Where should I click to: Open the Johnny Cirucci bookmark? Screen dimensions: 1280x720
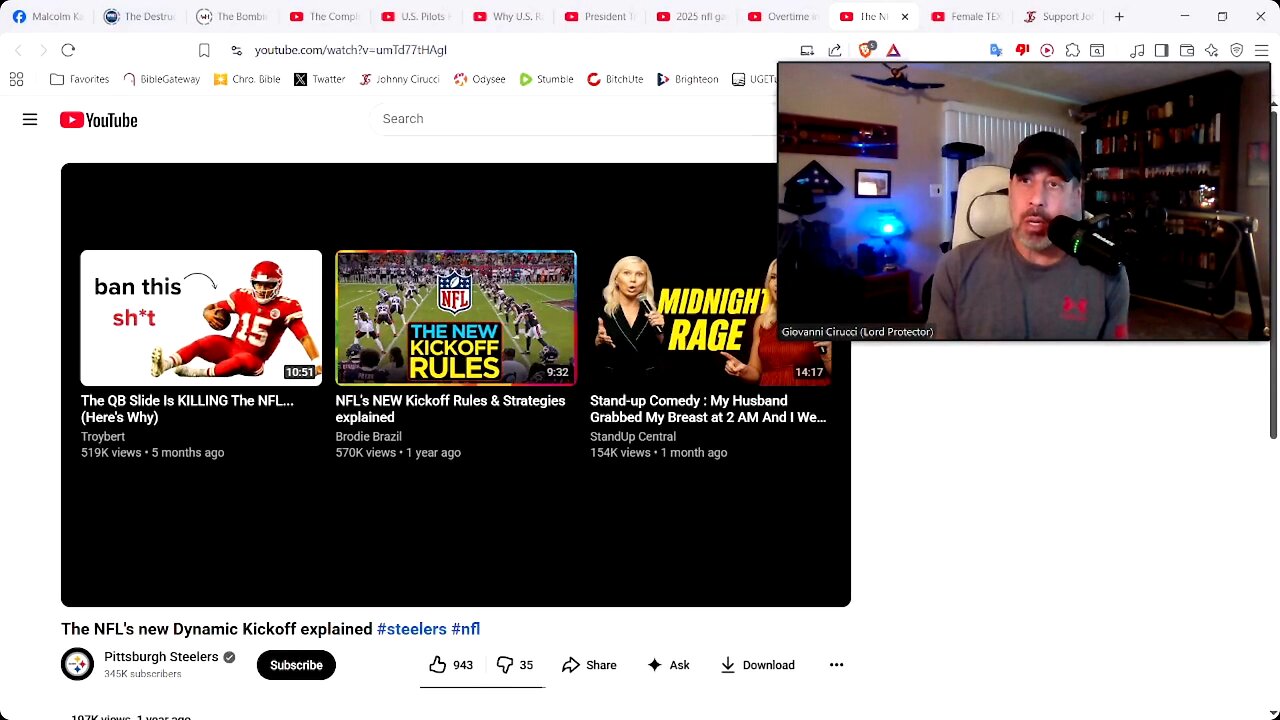point(399,79)
